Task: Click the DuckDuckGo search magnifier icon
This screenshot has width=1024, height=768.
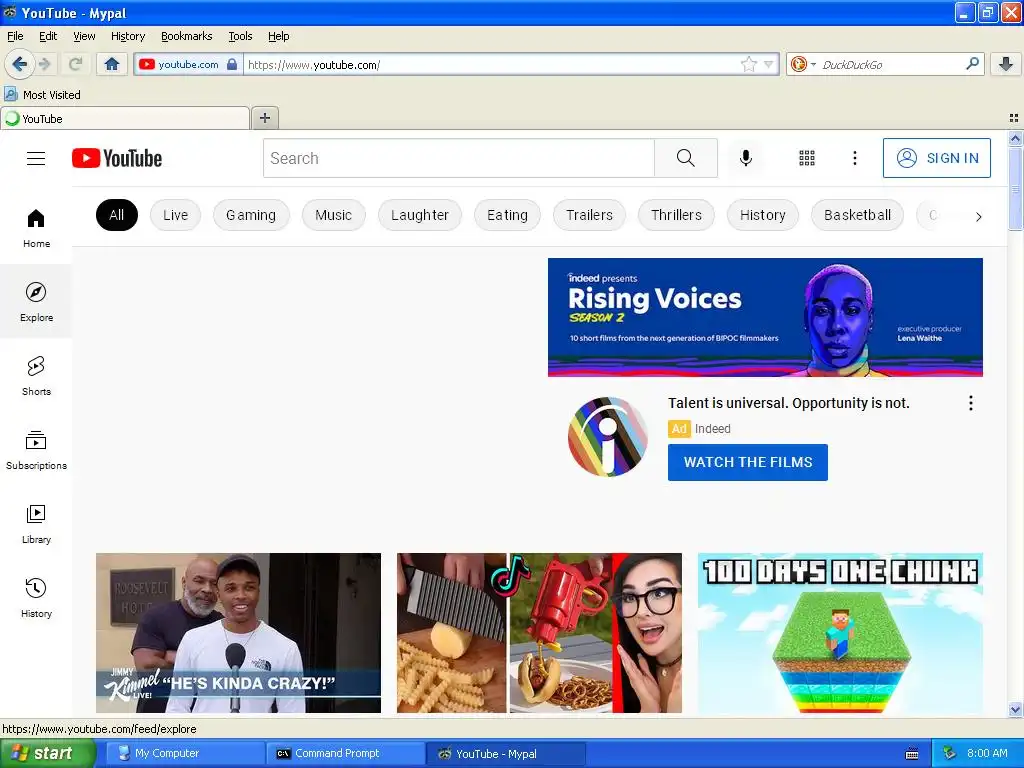Action: pyautogui.click(x=972, y=64)
